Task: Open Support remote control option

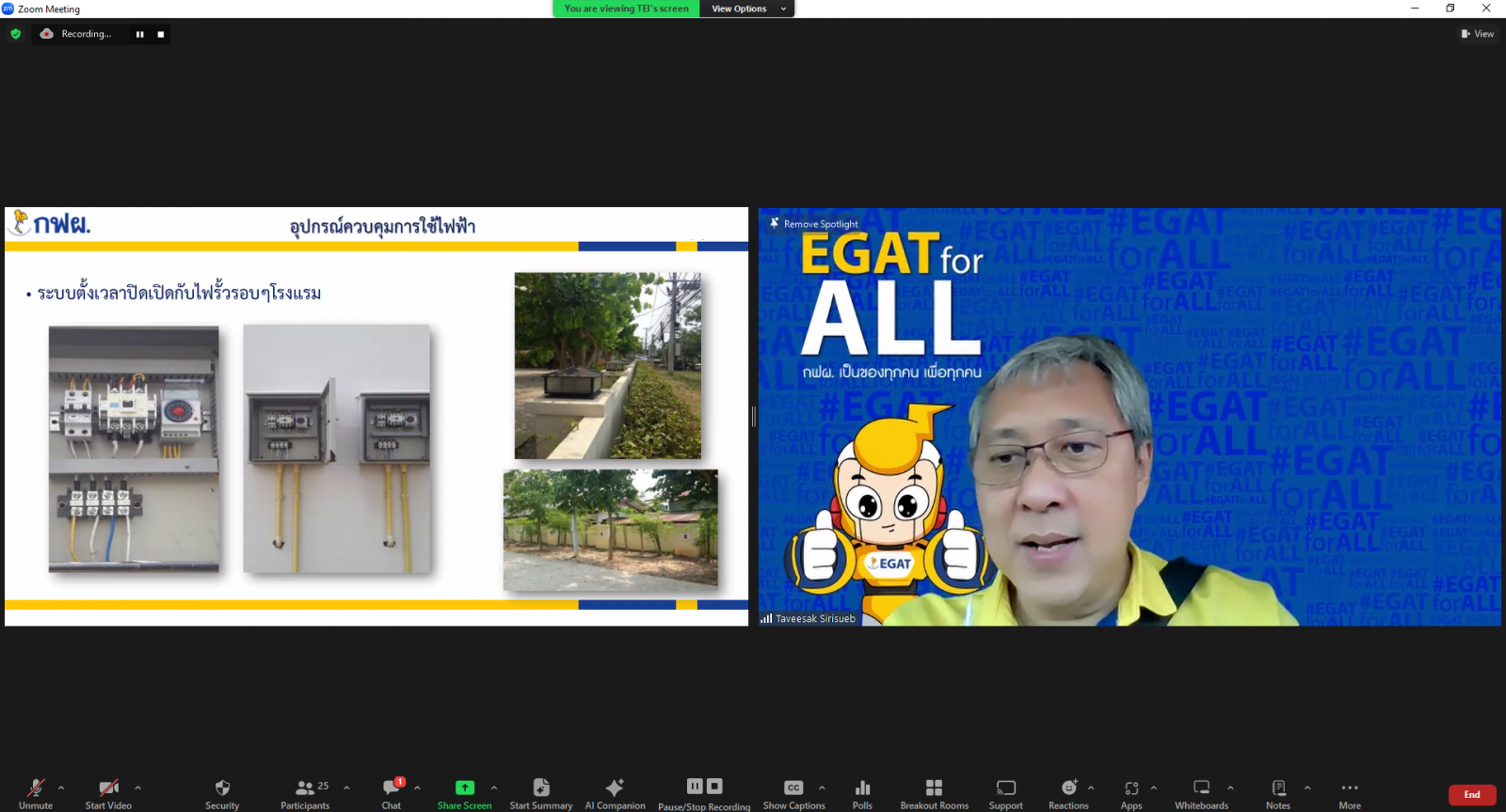Action: [x=1005, y=793]
